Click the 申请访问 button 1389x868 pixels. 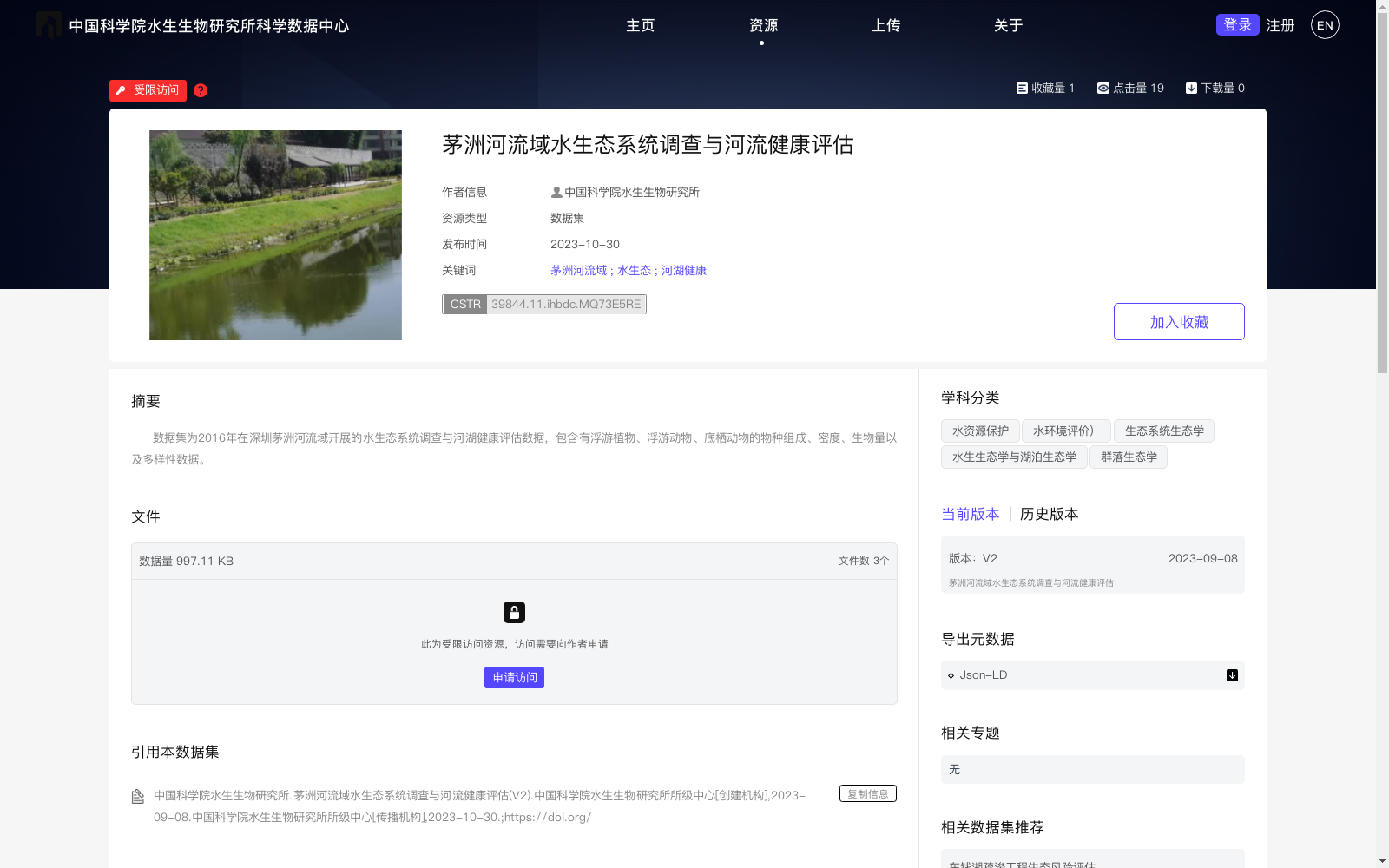tap(514, 678)
